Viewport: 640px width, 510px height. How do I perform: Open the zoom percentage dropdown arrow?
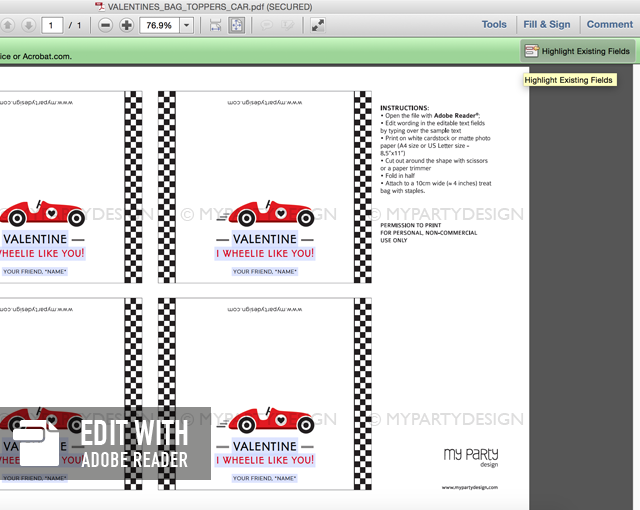click(187, 25)
